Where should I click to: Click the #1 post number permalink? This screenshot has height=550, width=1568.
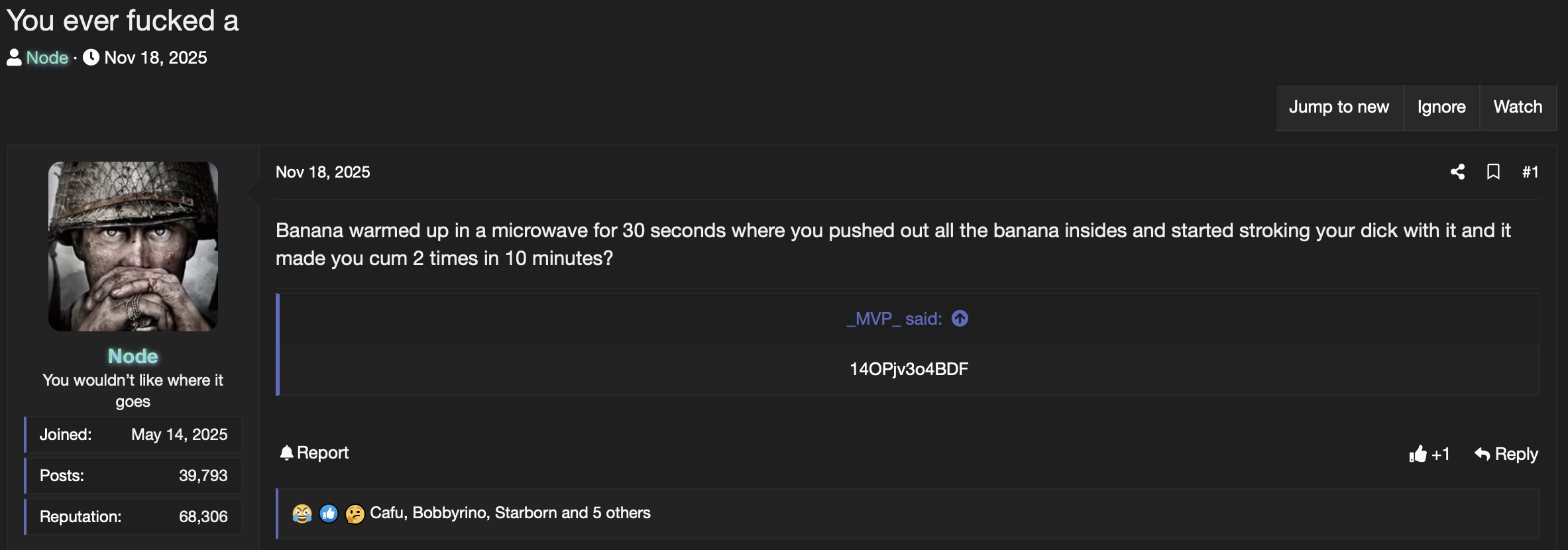(1532, 172)
